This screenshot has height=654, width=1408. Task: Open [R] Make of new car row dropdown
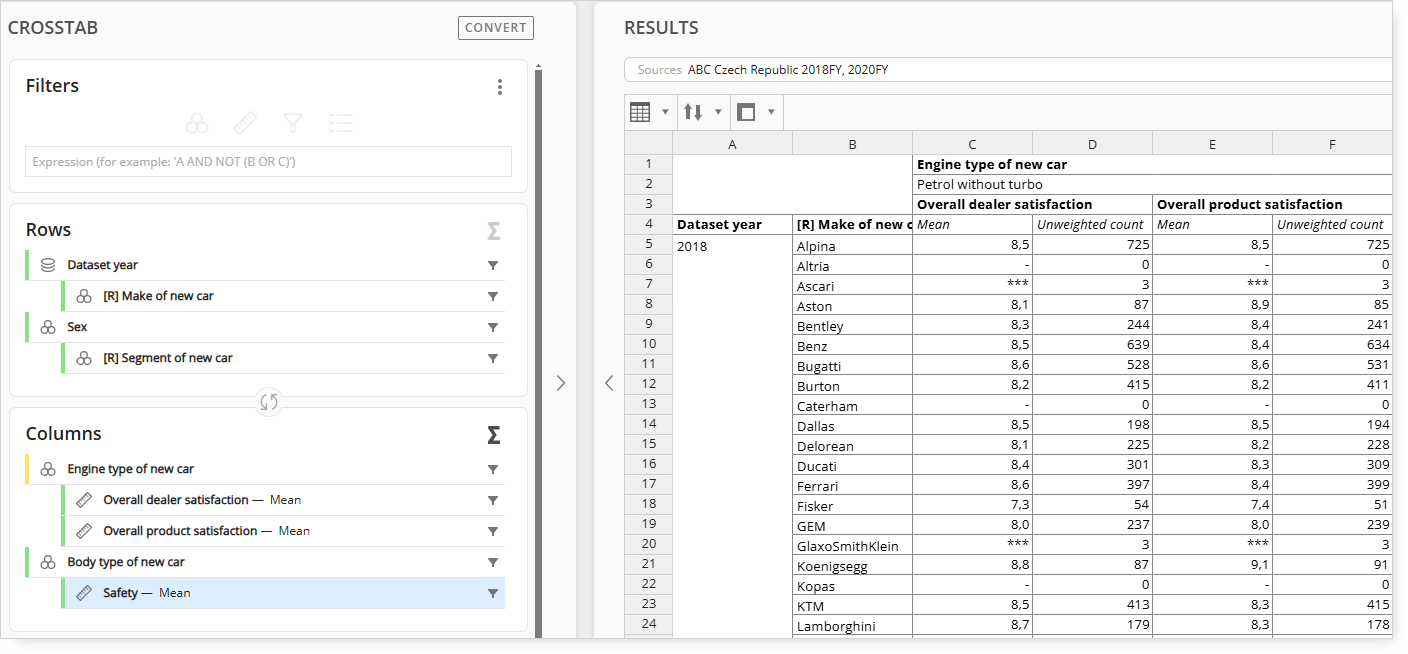(492, 297)
